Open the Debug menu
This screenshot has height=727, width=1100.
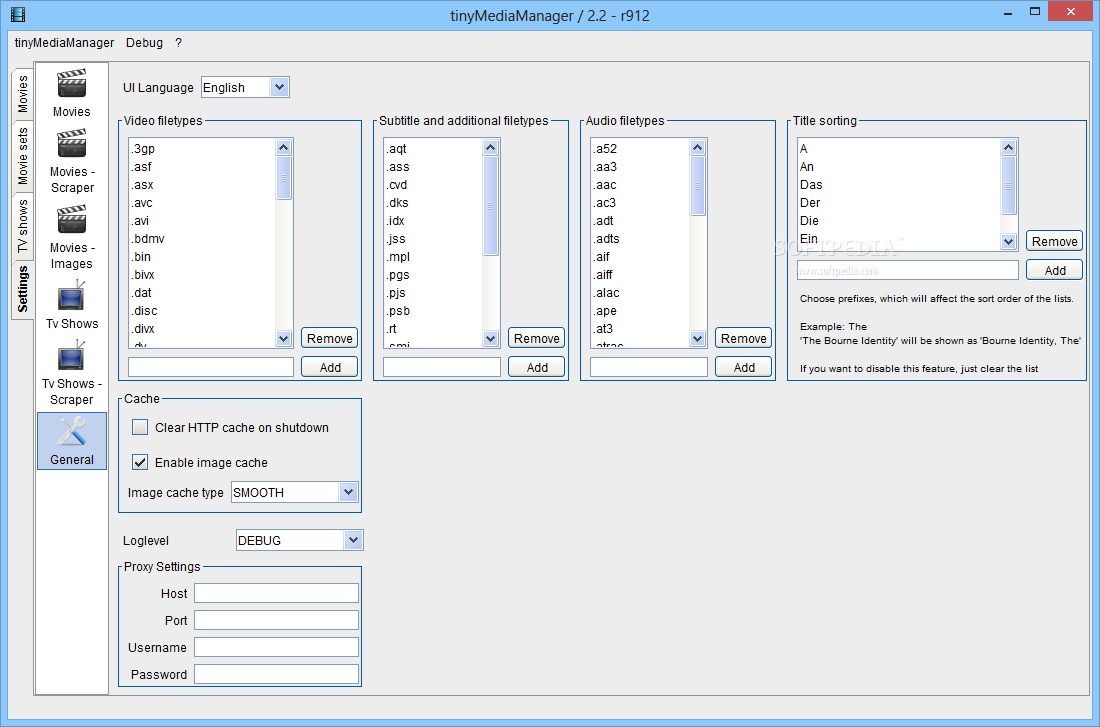click(145, 43)
